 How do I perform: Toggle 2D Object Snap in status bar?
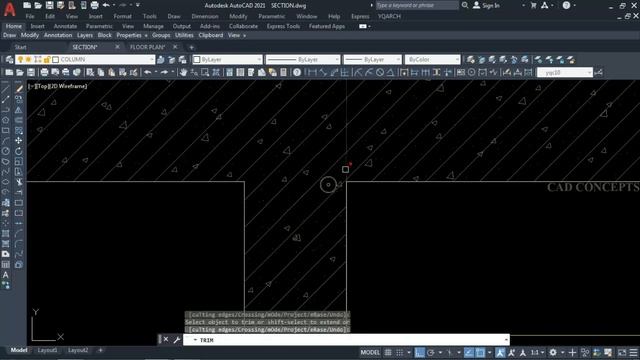(x=480, y=352)
